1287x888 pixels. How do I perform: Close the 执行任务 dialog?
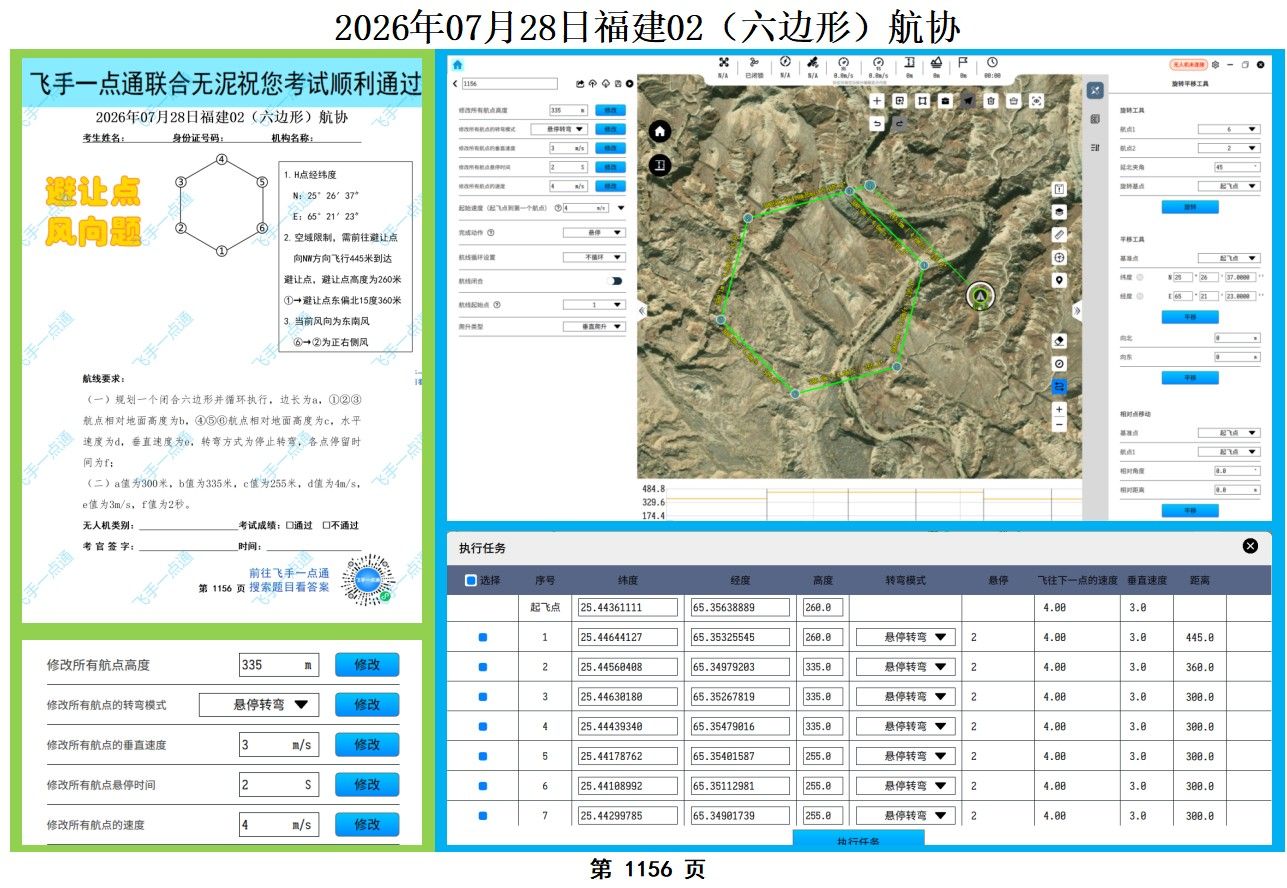1250,546
